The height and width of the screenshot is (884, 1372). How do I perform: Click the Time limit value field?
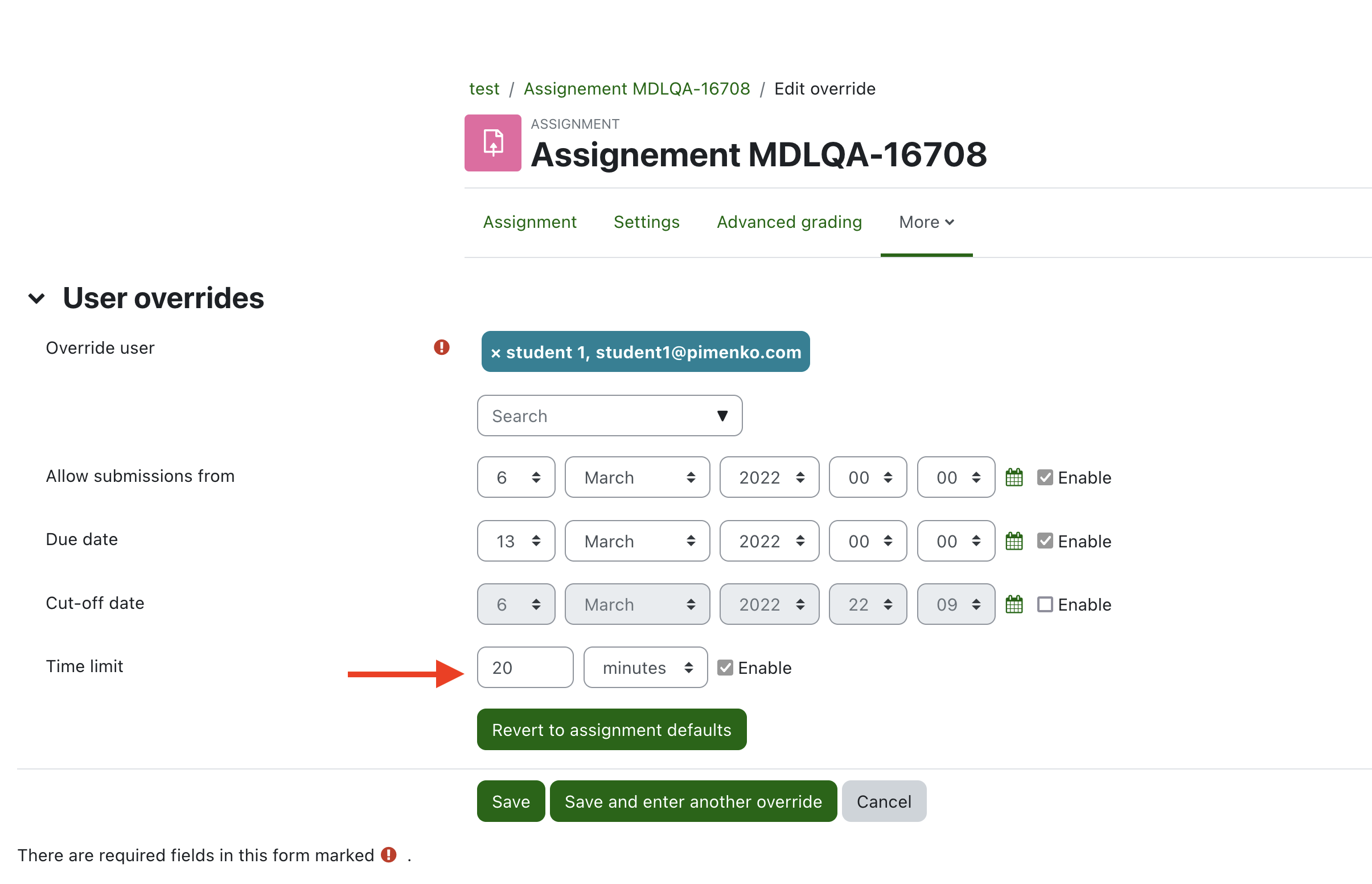pos(525,668)
